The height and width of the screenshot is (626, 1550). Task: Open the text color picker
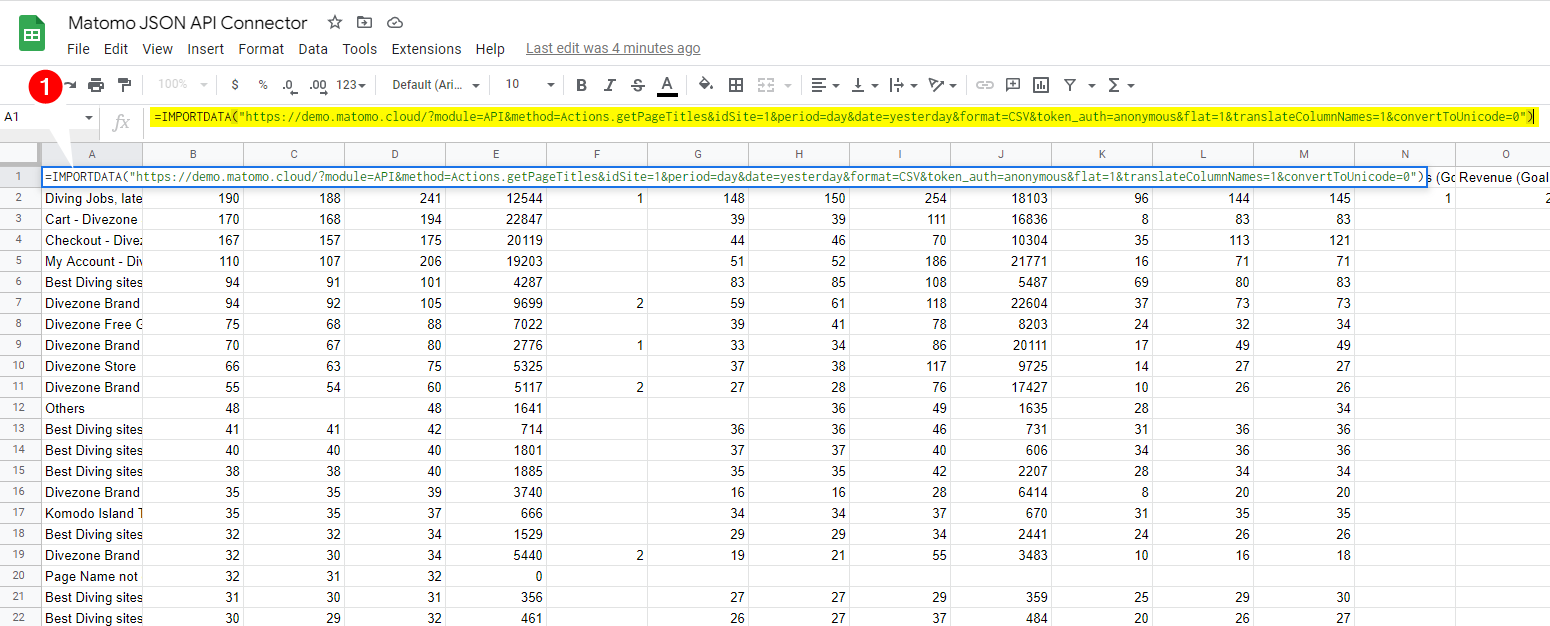point(667,85)
